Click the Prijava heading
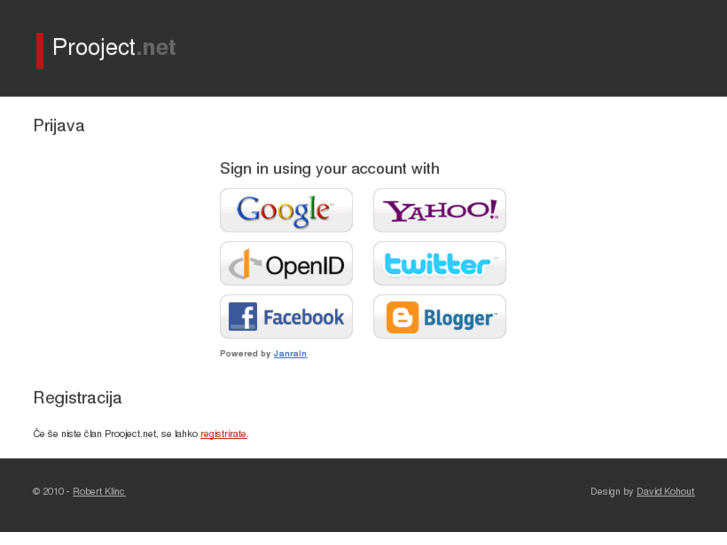The width and height of the screenshot is (727, 545). pyautogui.click(x=59, y=126)
